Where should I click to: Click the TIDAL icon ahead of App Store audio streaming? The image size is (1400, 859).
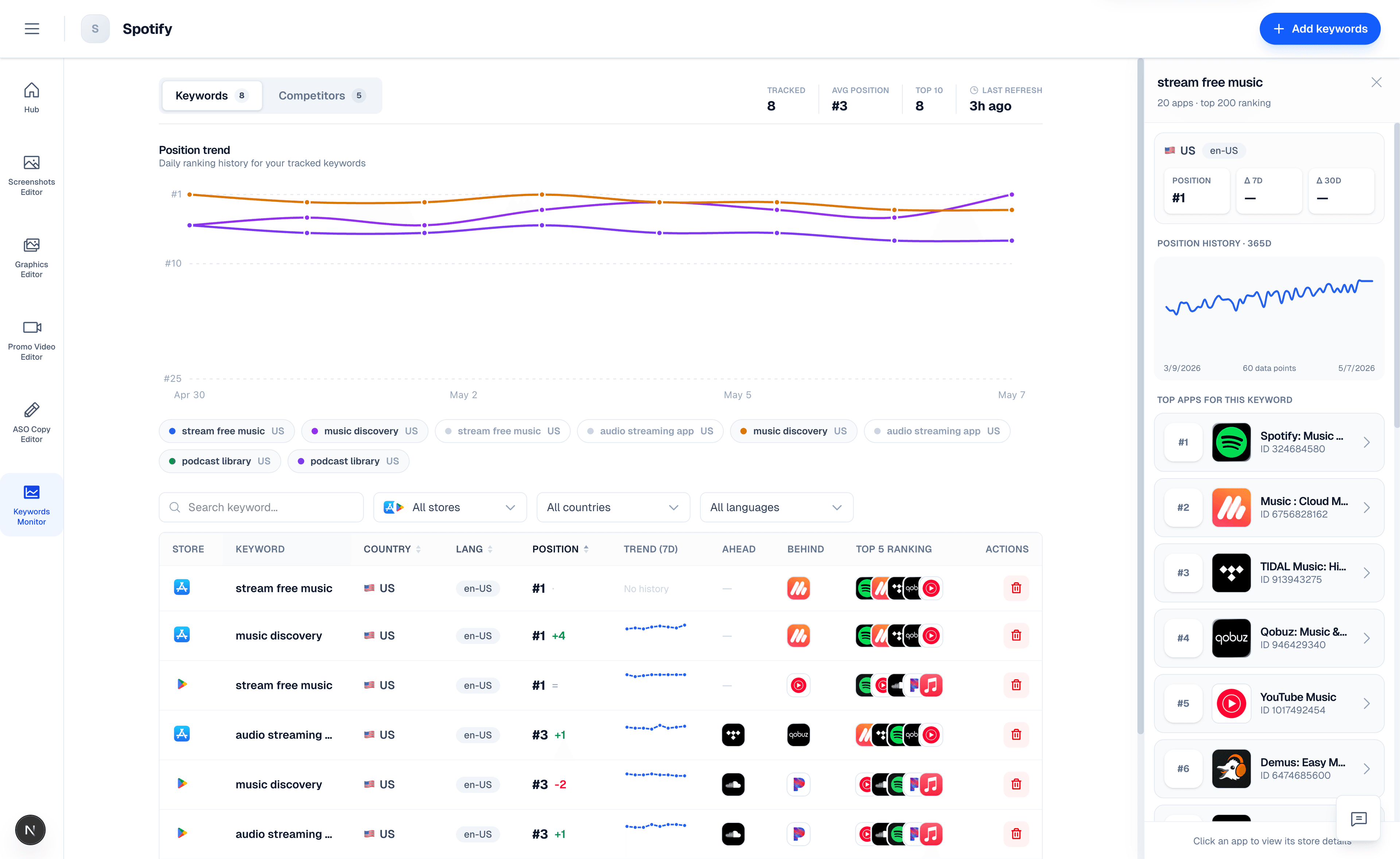[733, 735]
